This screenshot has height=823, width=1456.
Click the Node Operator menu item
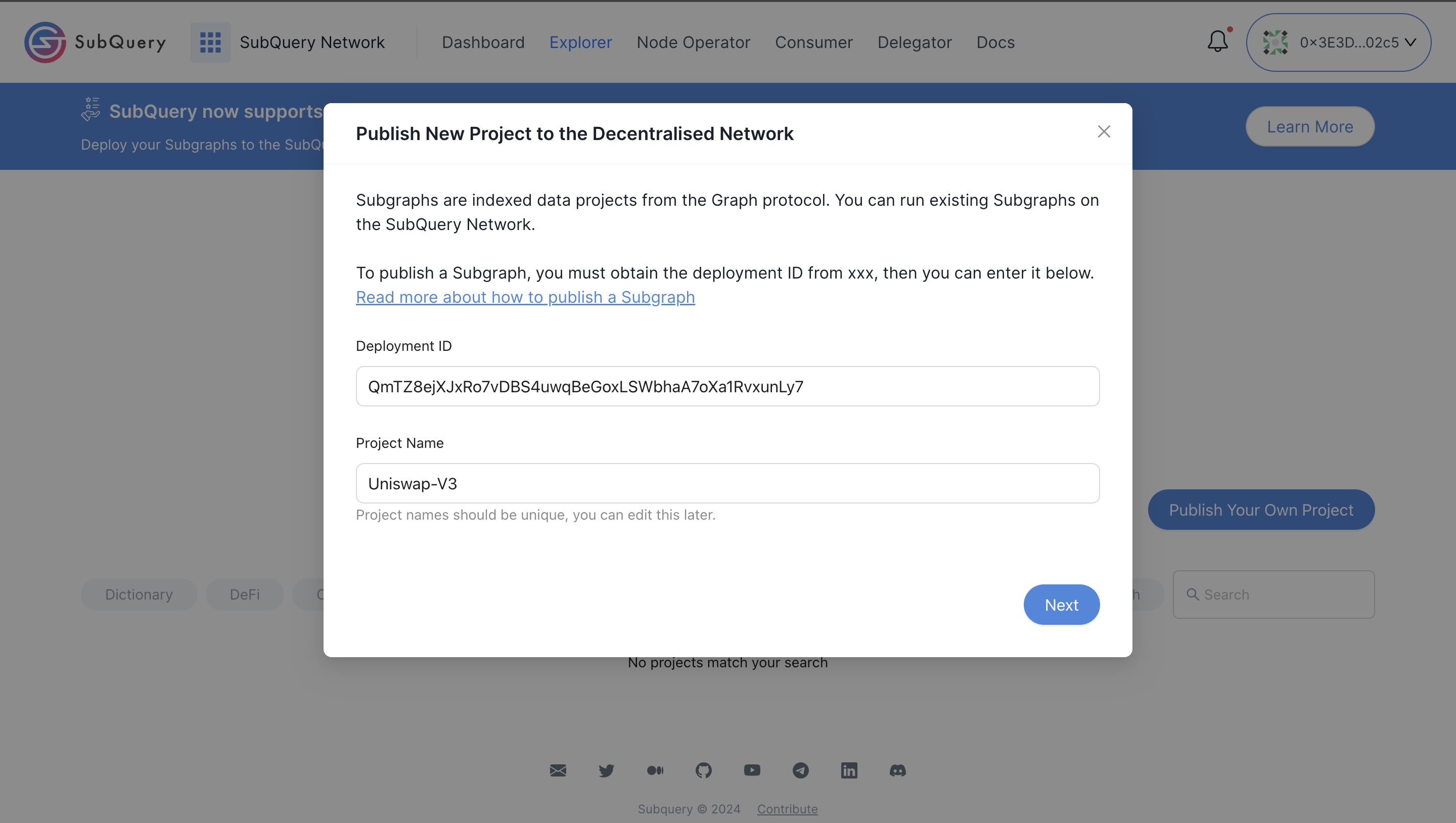(693, 42)
